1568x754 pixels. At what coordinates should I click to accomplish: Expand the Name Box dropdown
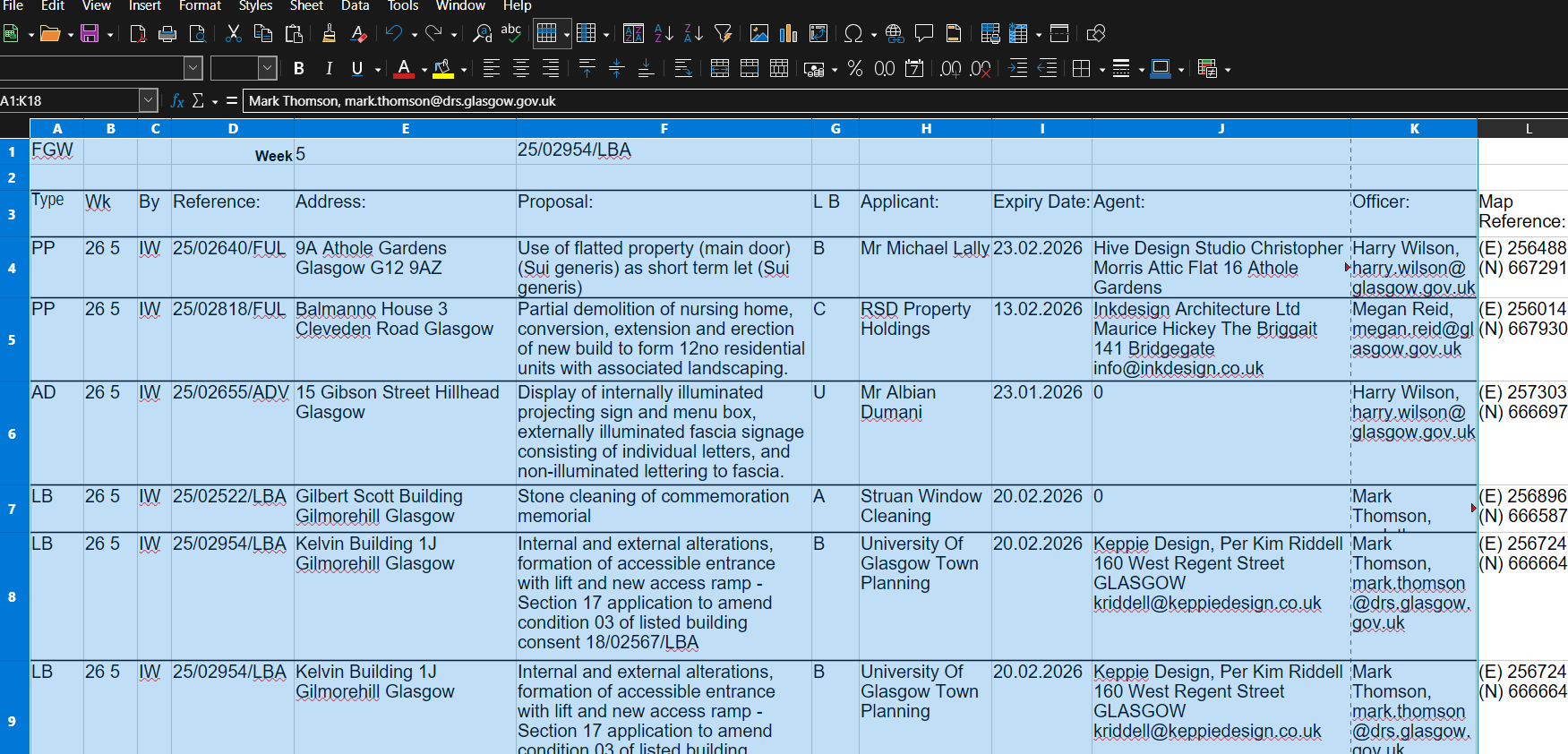pyautogui.click(x=149, y=100)
